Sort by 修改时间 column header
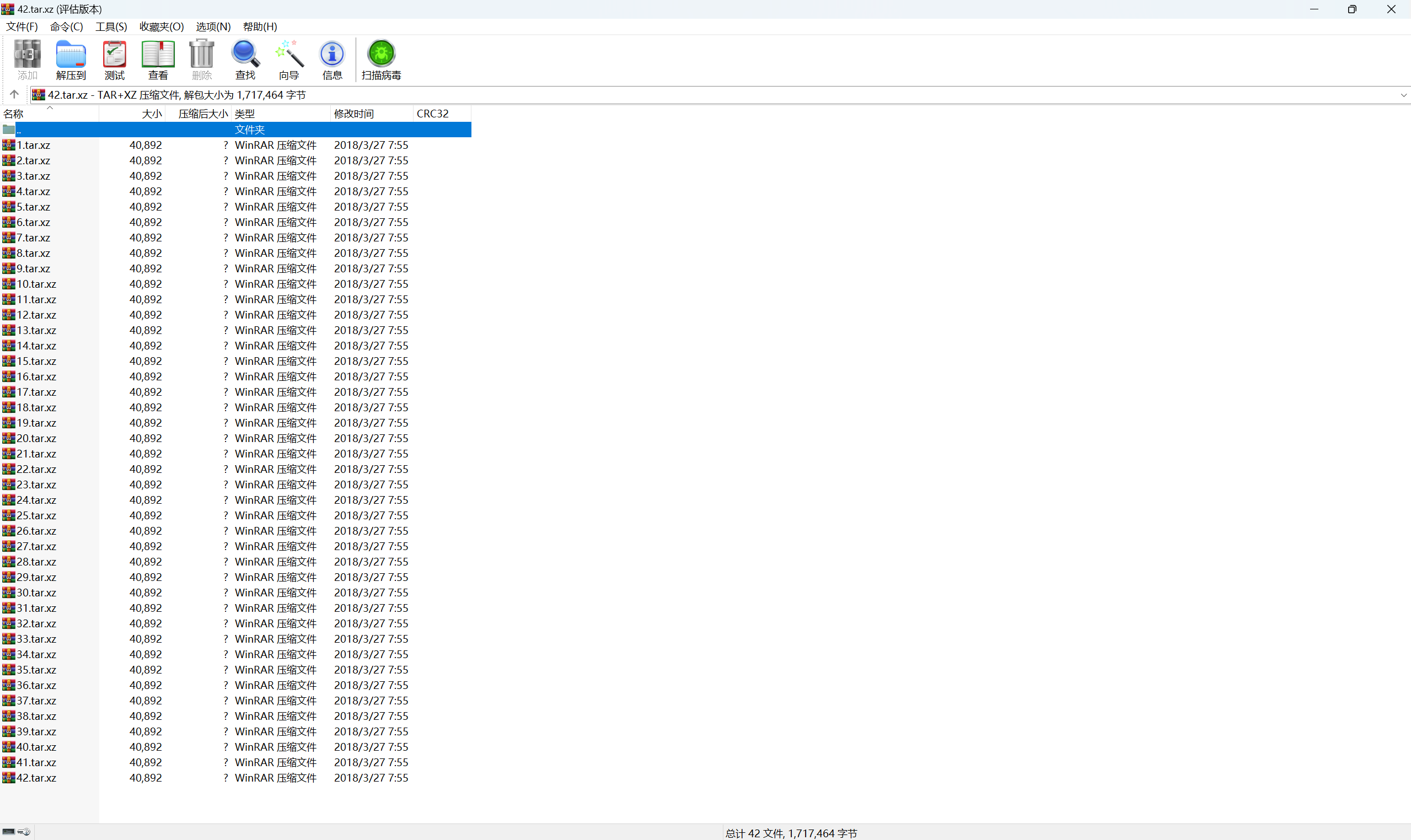Image resolution: width=1411 pixels, height=840 pixels. [372, 114]
